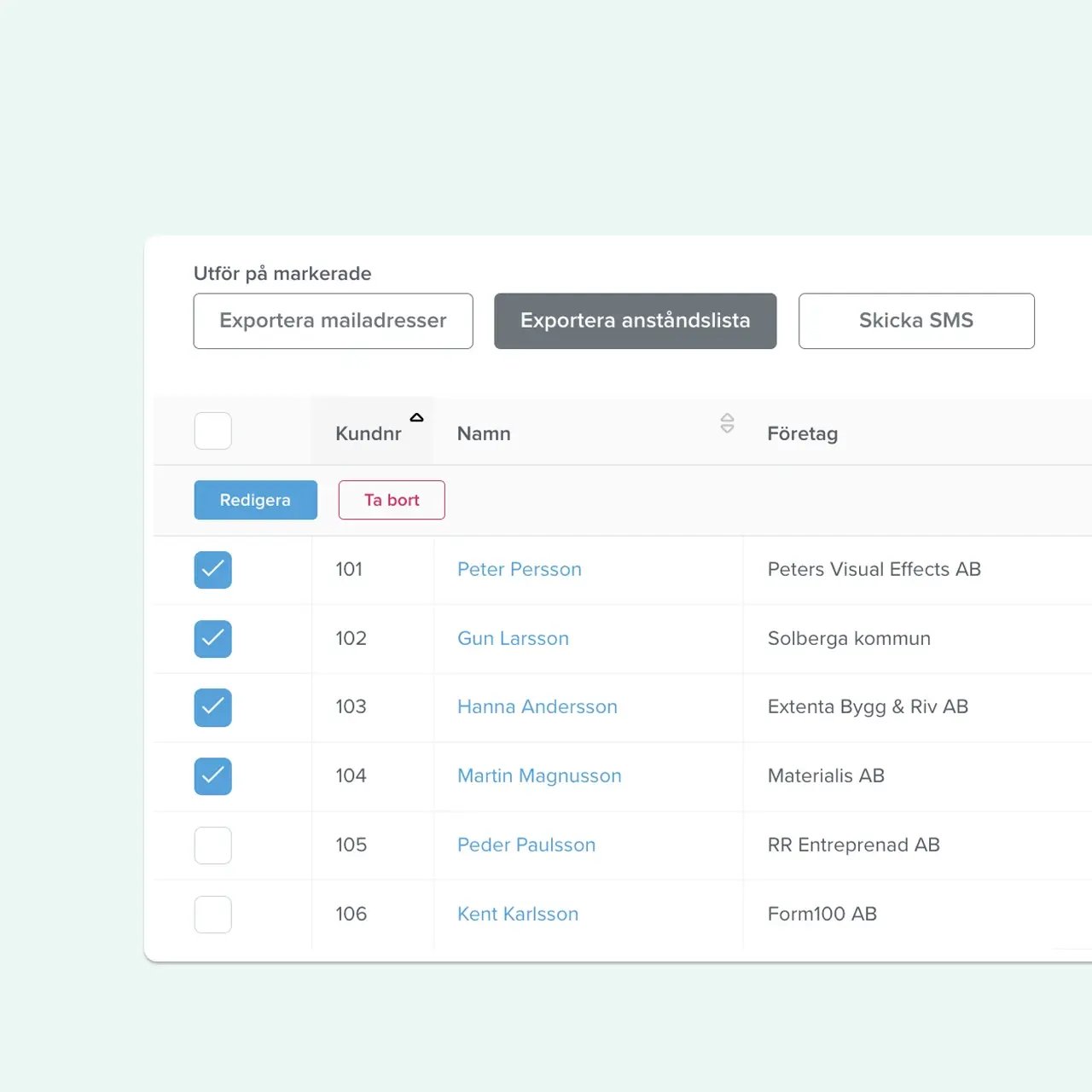Open Gun Larsson's customer page
The width and height of the screenshot is (1092, 1092).
[x=513, y=638]
